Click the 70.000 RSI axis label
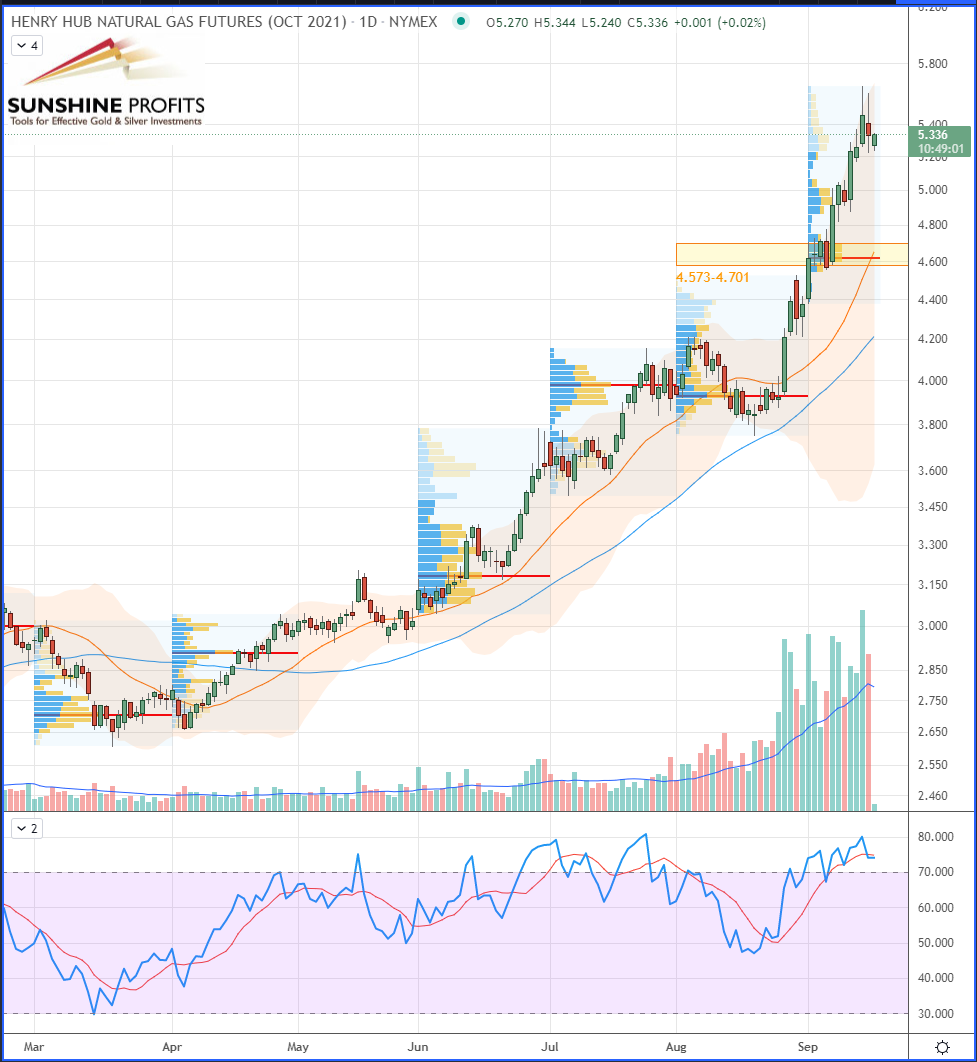Viewport: 977px width, 1062px height. click(935, 872)
